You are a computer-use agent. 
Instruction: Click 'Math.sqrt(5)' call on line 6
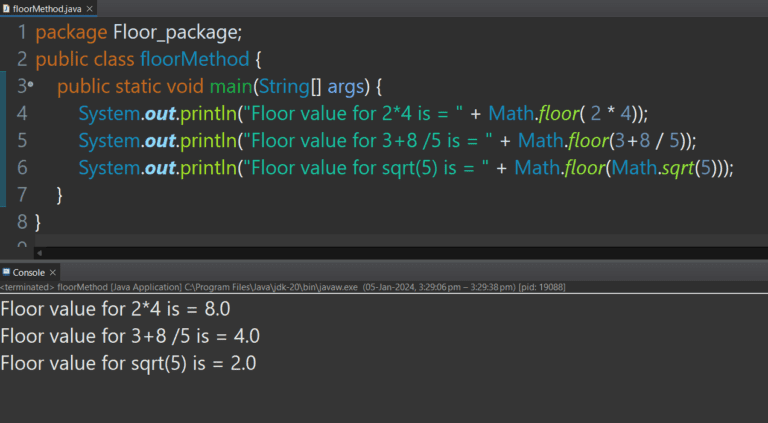coord(664,168)
